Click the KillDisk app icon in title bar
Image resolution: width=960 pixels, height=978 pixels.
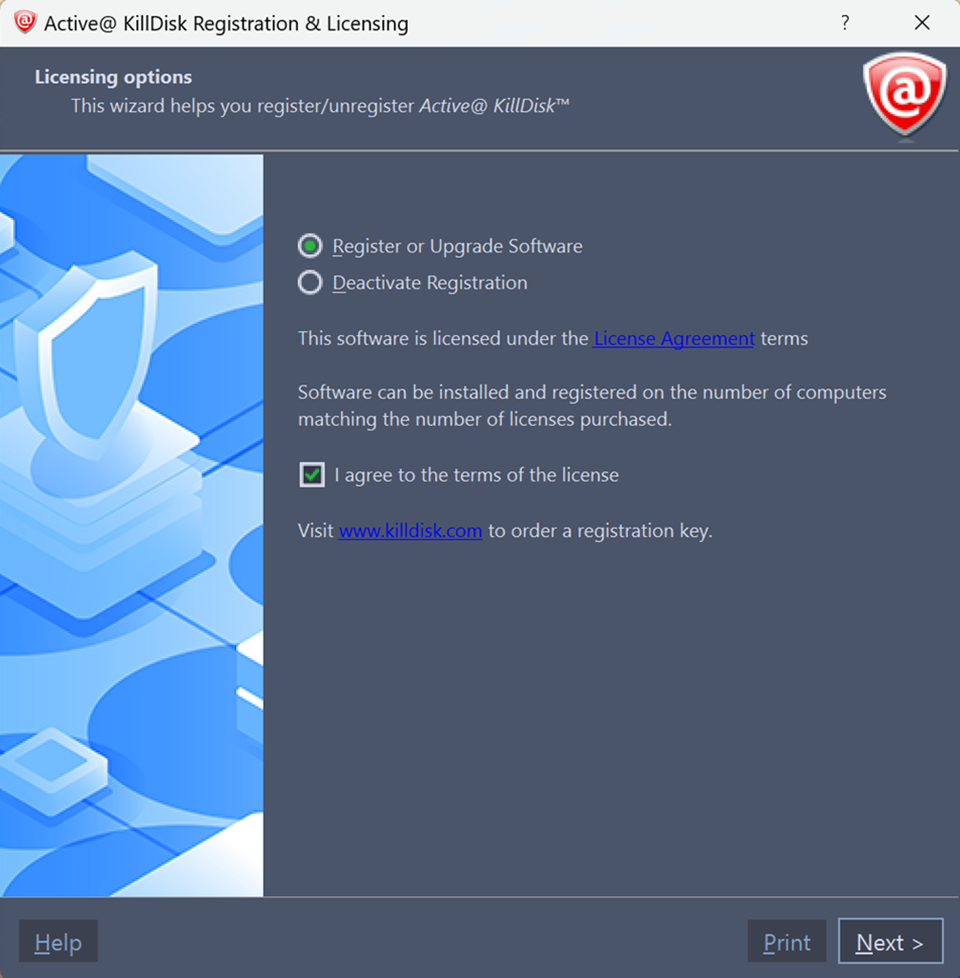(24, 22)
